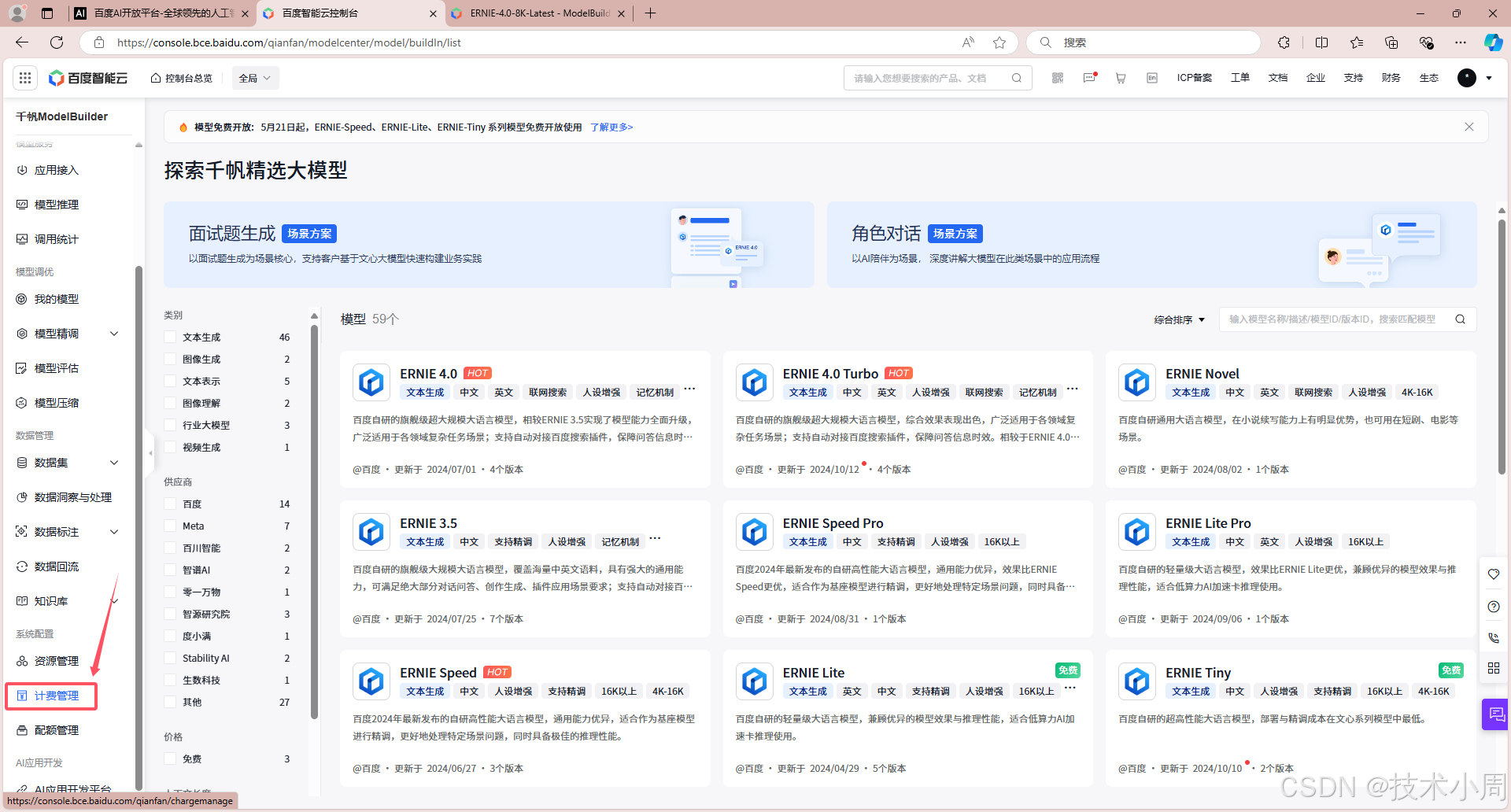Open ICP备案 in the top navigation
The width and height of the screenshot is (1511, 812).
click(1194, 78)
